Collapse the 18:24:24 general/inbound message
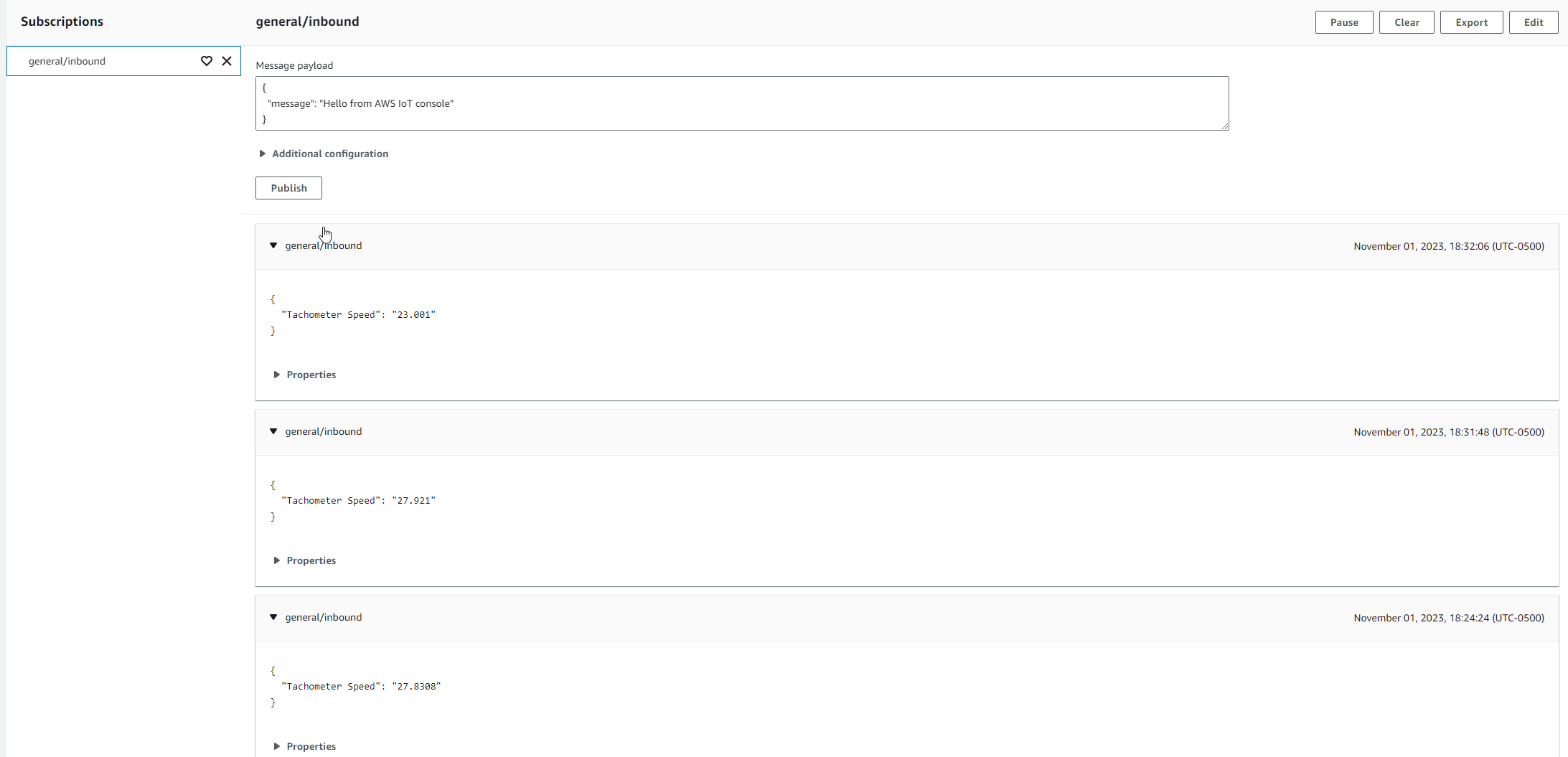The image size is (1568, 757). coord(273,617)
